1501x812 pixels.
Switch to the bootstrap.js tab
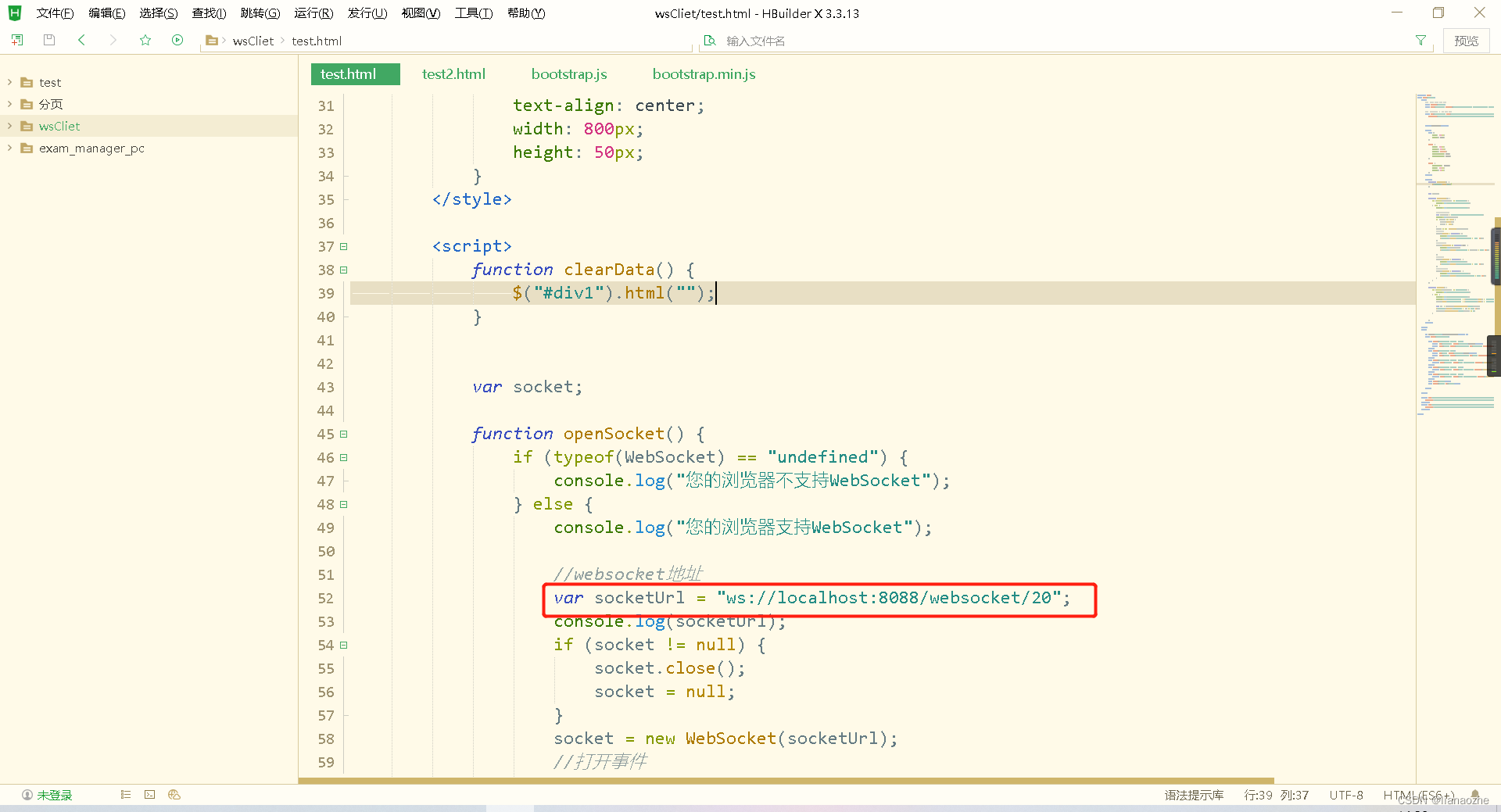(569, 74)
